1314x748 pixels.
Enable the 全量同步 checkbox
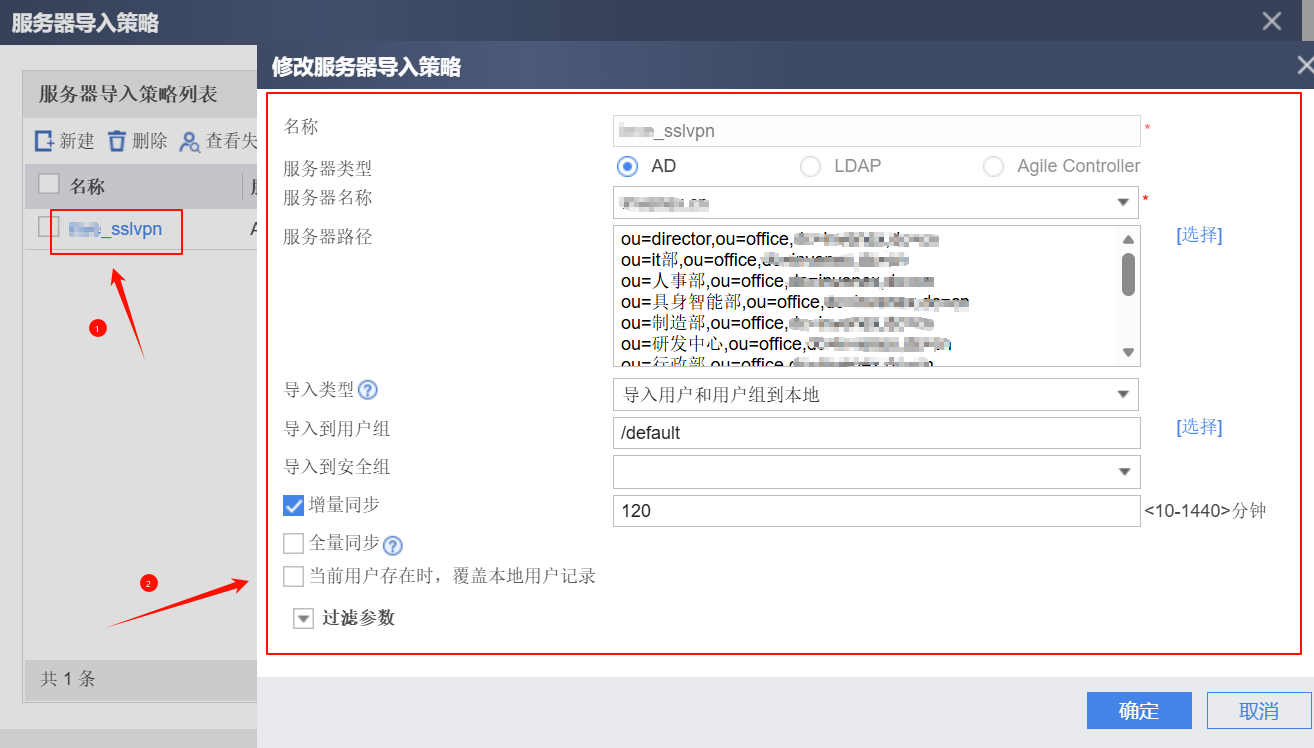click(x=293, y=543)
